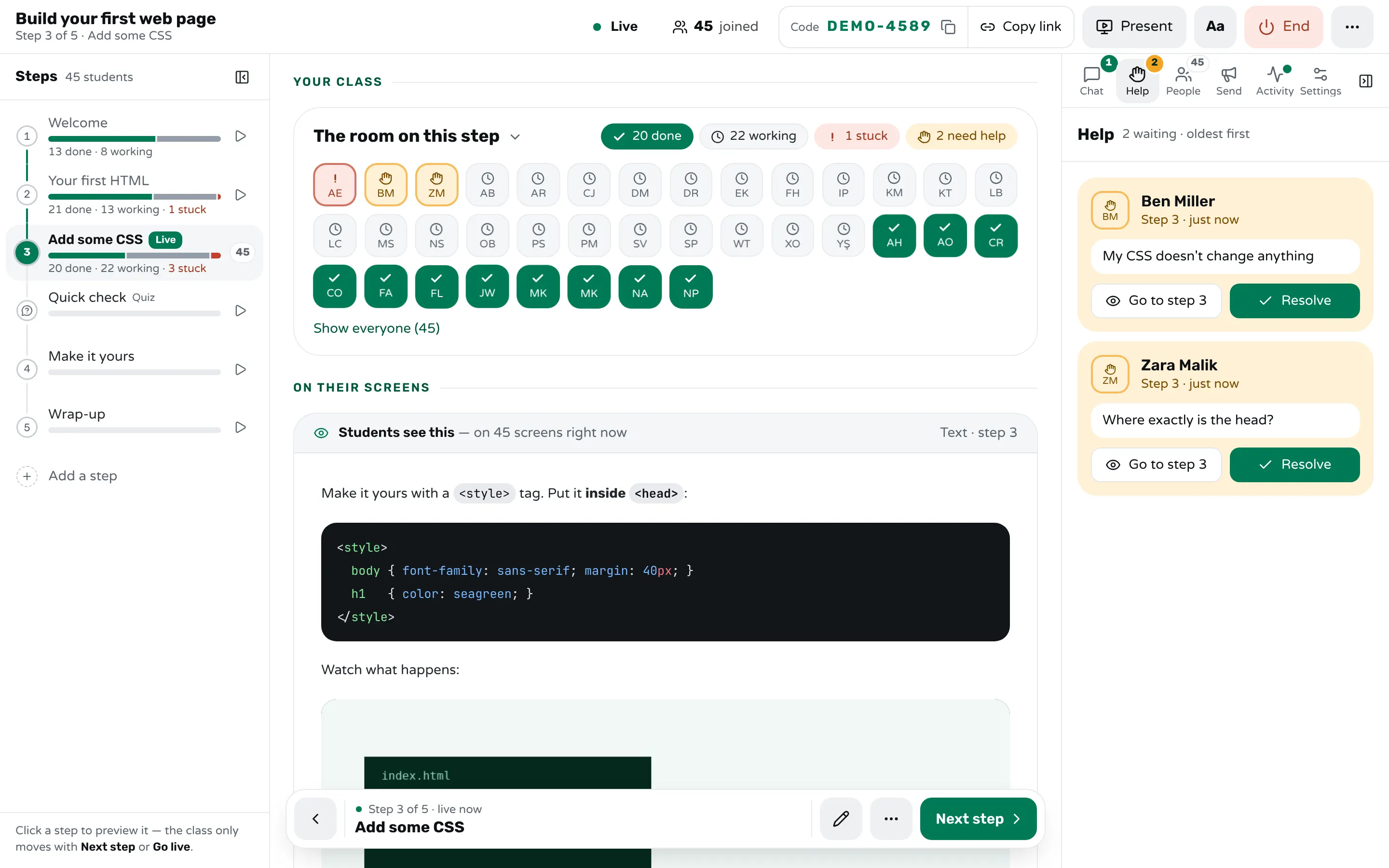Select the stuck student AE tile

335,185
